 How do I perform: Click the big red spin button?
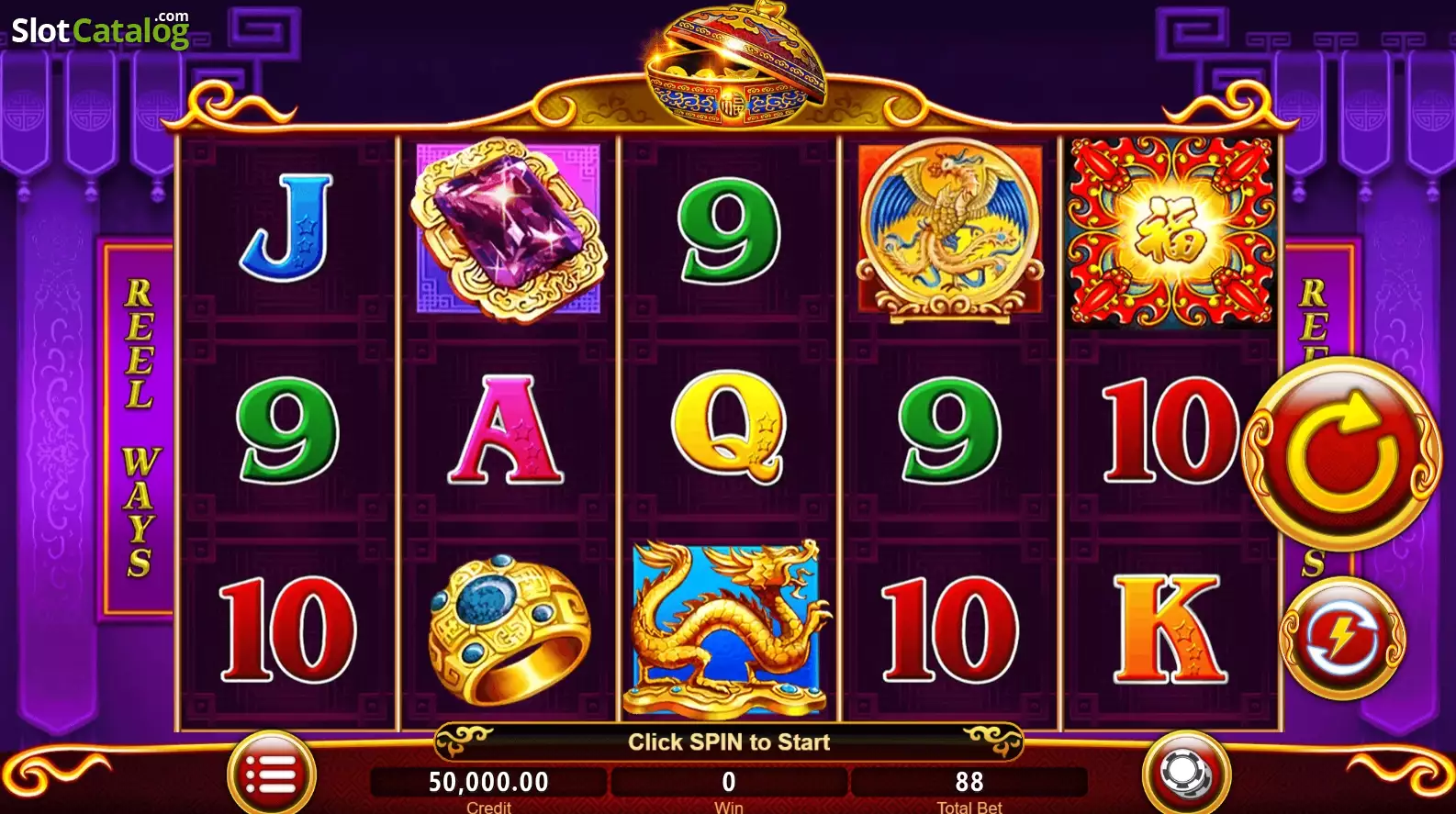tap(1342, 454)
